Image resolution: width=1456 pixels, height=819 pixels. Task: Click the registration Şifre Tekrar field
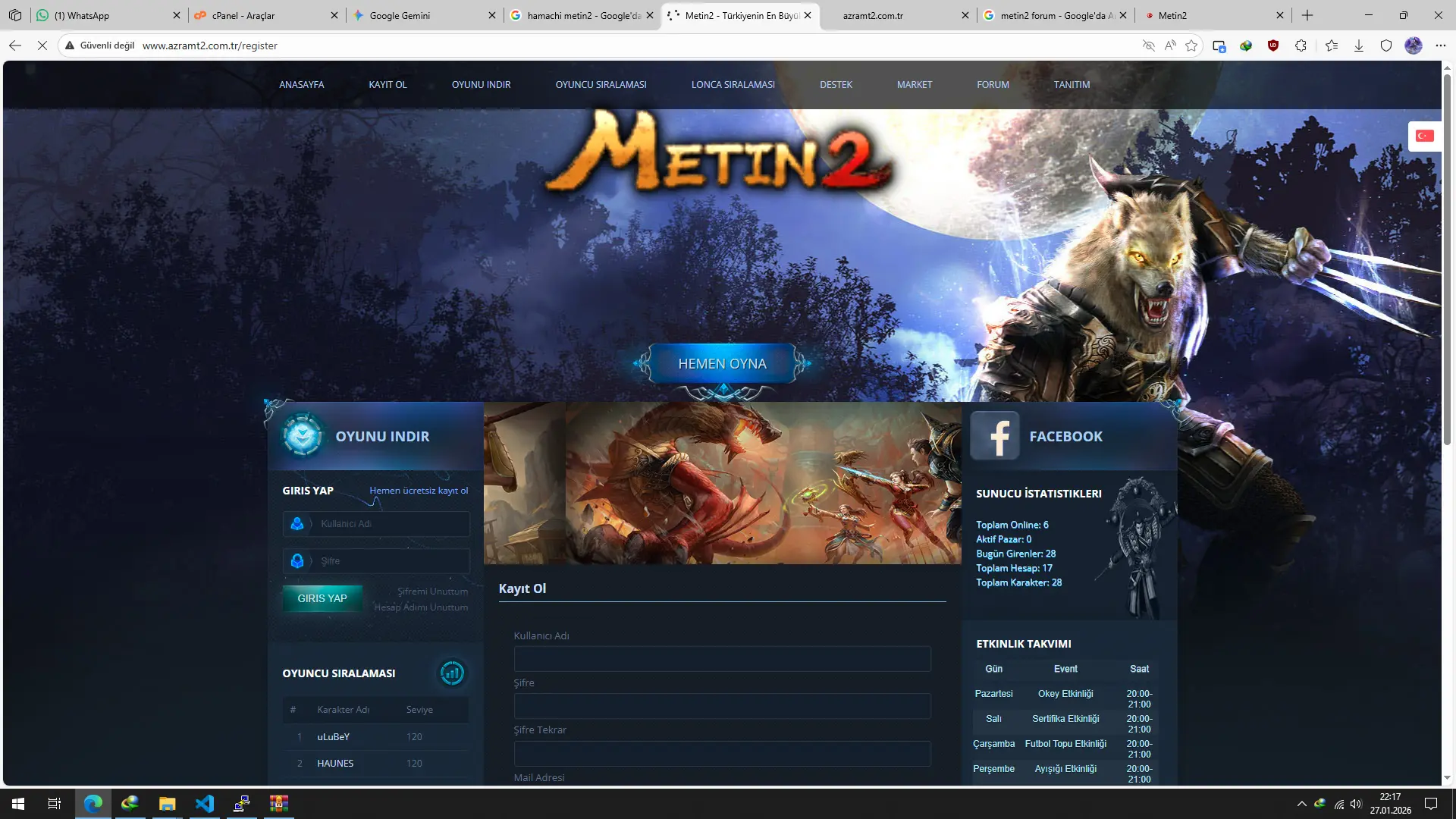coord(722,754)
